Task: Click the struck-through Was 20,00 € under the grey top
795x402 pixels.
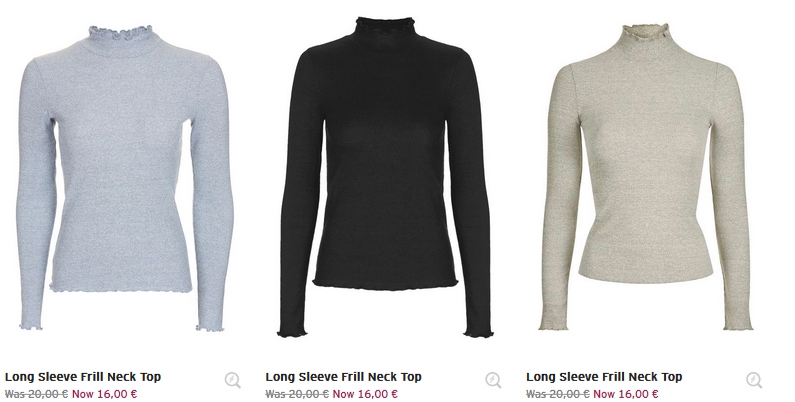Action: 37,394
